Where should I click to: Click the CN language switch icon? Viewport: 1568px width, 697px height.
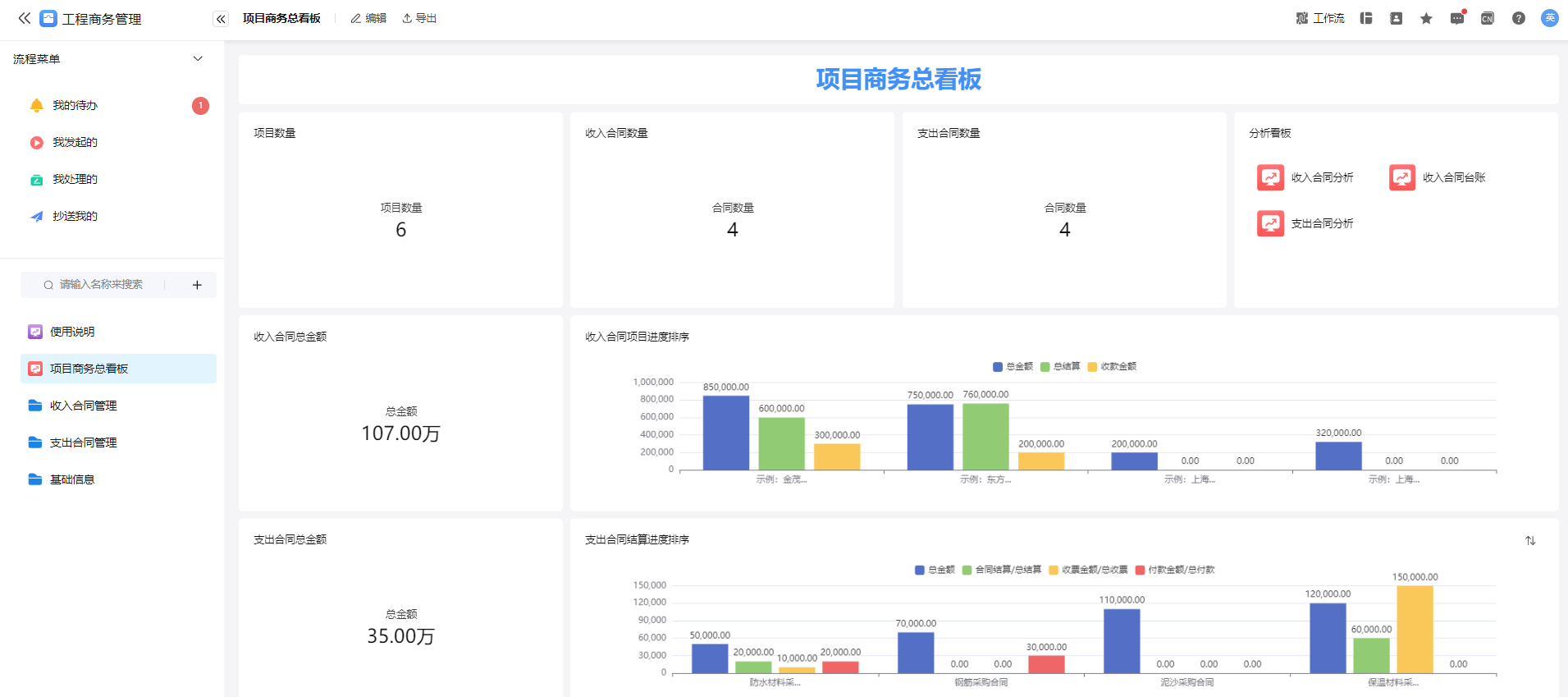pos(1487,18)
